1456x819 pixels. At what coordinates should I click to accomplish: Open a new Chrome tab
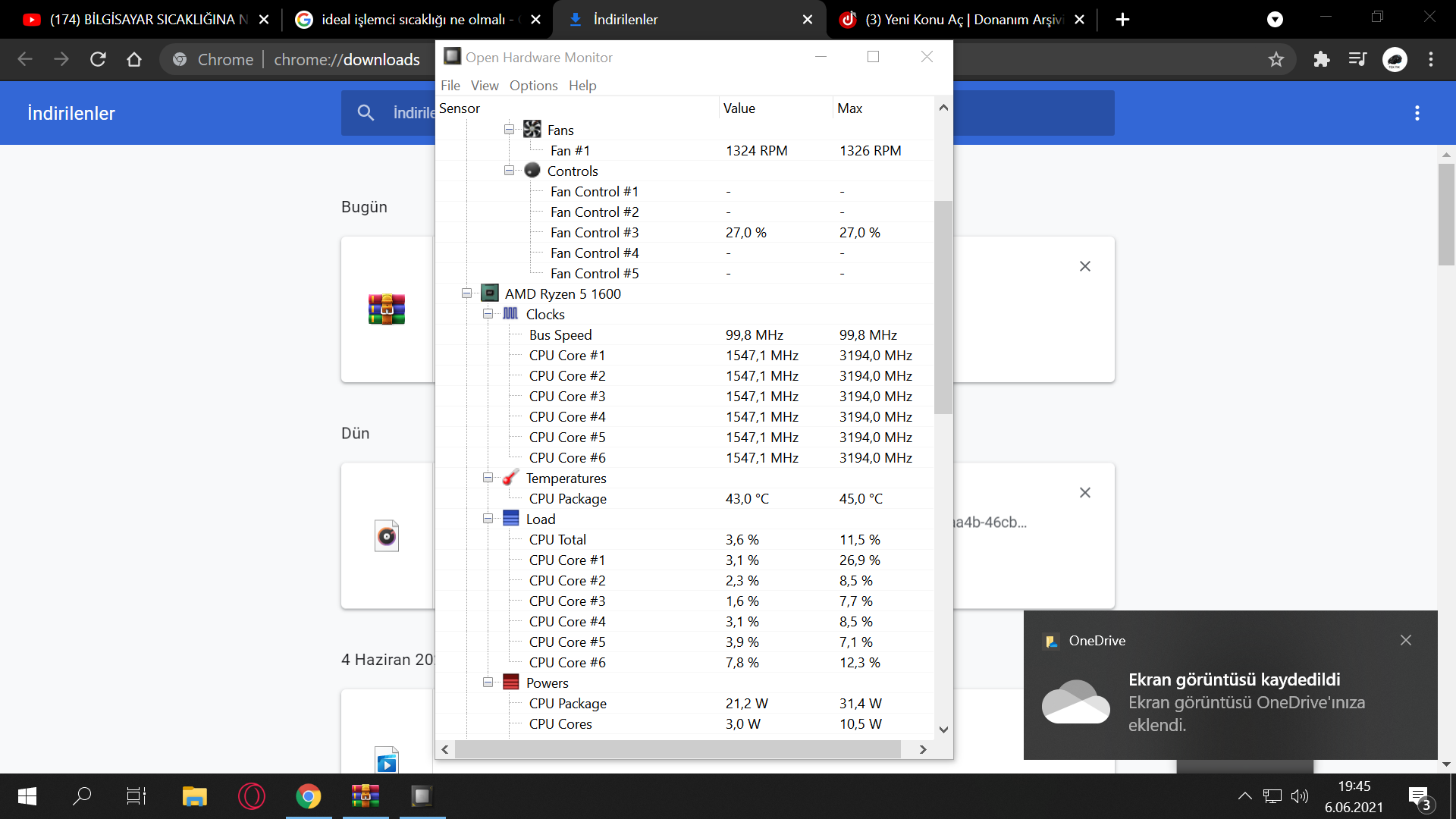1123,20
